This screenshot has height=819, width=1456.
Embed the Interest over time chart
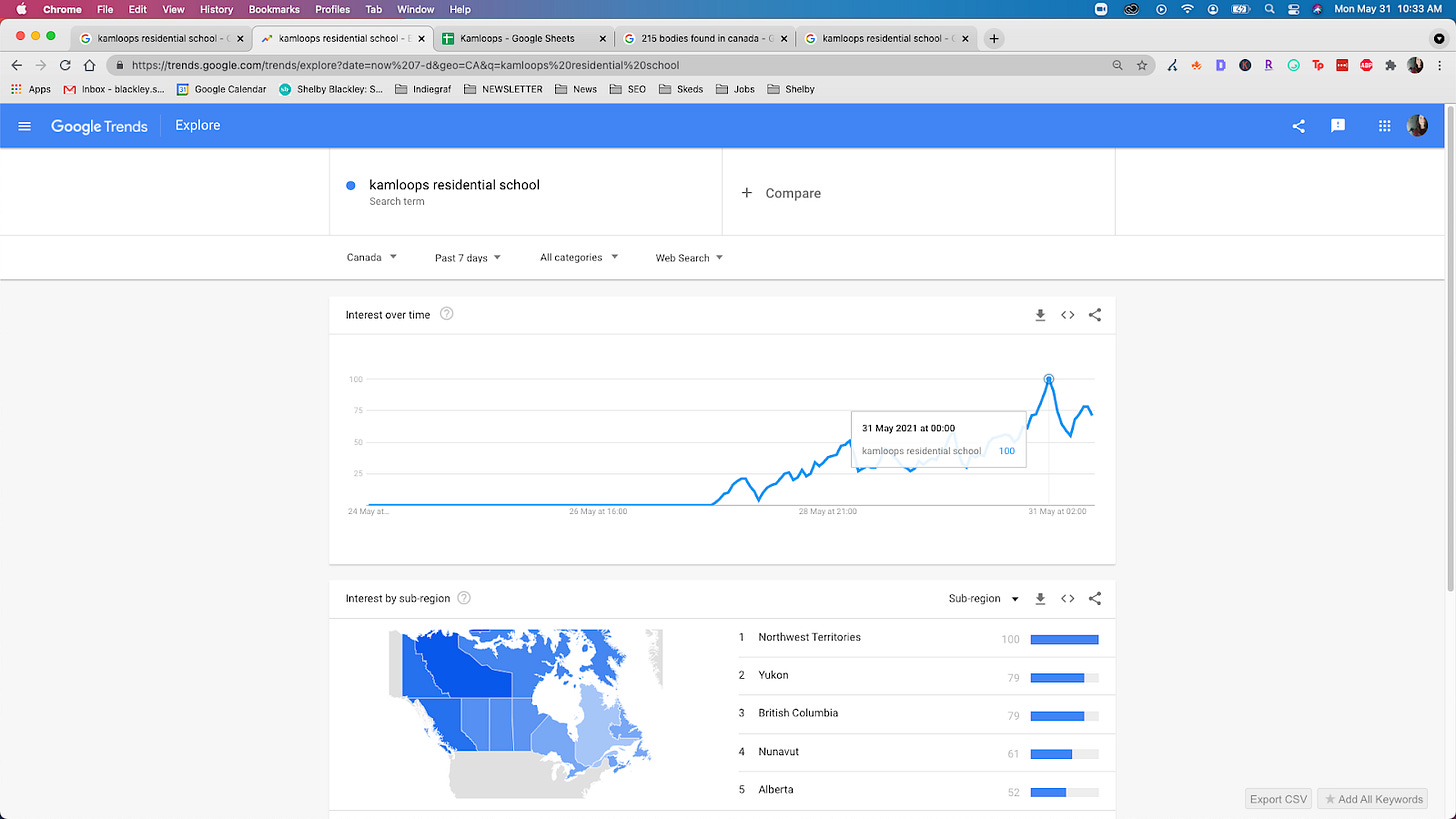[x=1068, y=315]
